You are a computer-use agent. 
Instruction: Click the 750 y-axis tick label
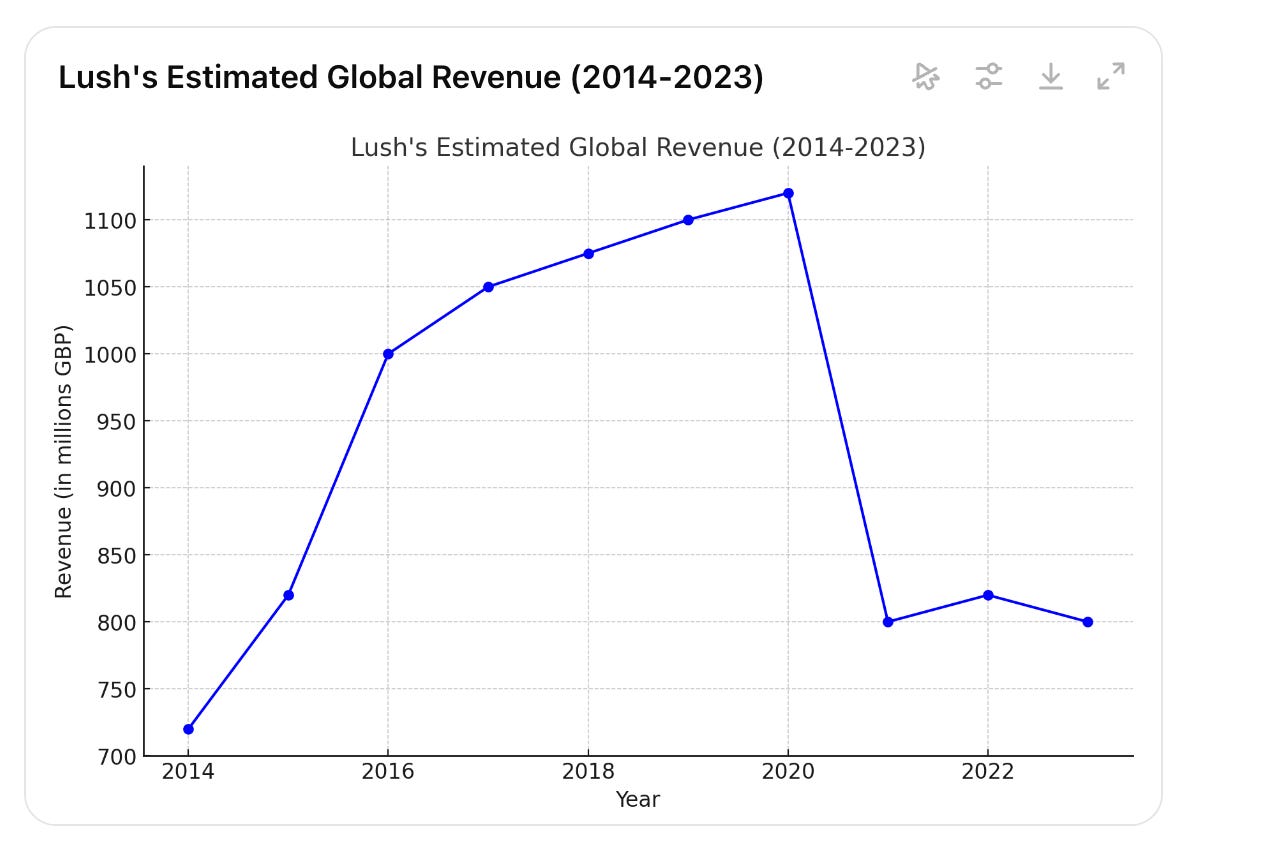(x=115, y=689)
